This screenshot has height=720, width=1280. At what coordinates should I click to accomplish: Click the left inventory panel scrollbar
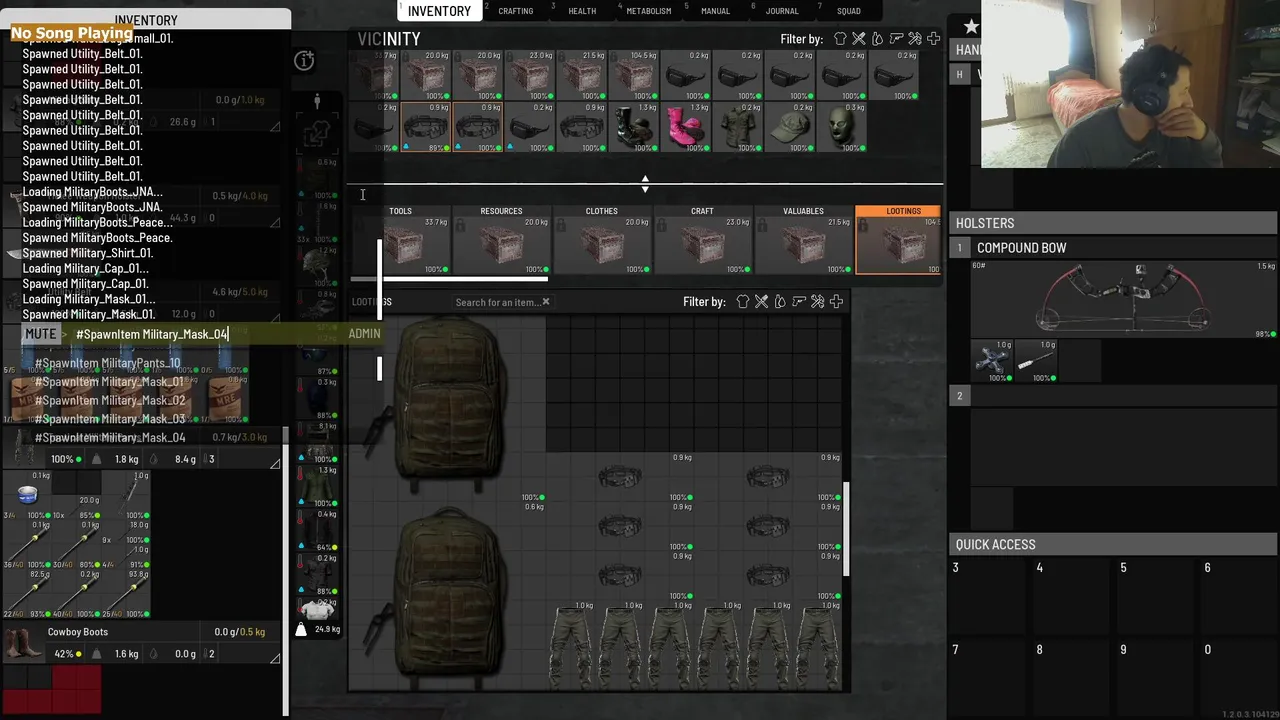click(287, 570)
